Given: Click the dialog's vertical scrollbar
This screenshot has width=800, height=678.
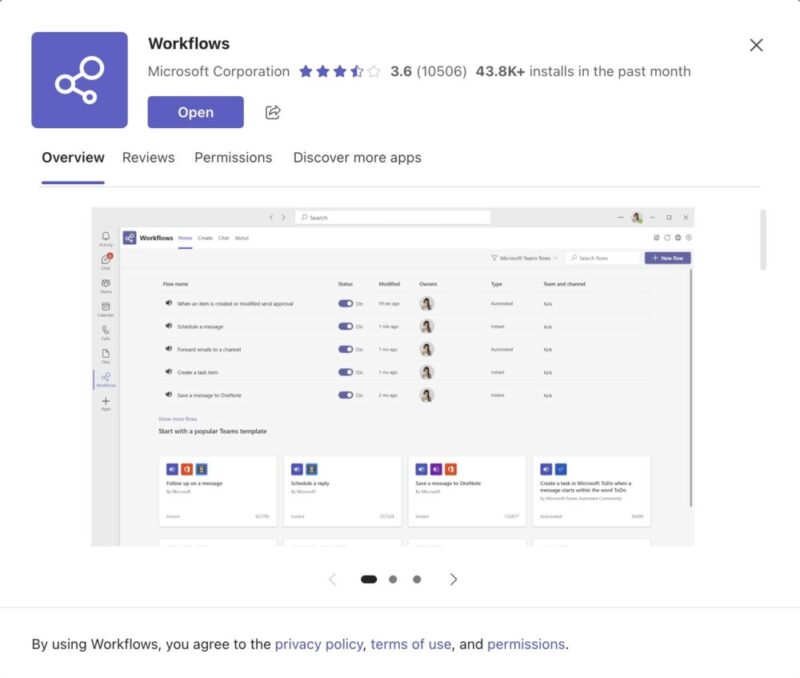Looking at the screenshot, I should tap(763, 239).
